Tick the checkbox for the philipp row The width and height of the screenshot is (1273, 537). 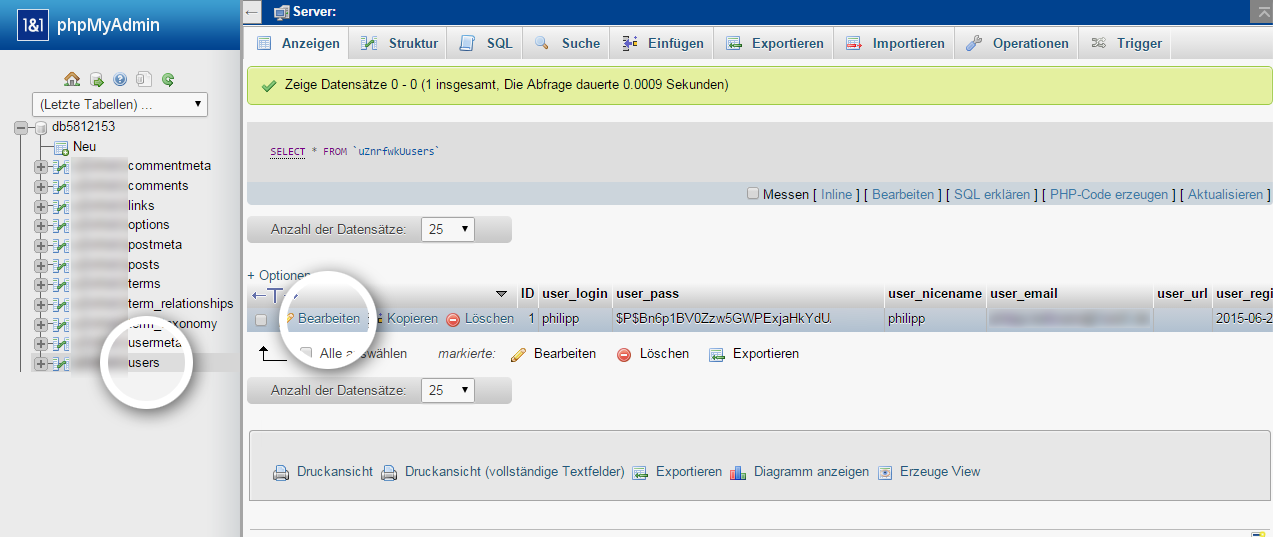point(261,320)
